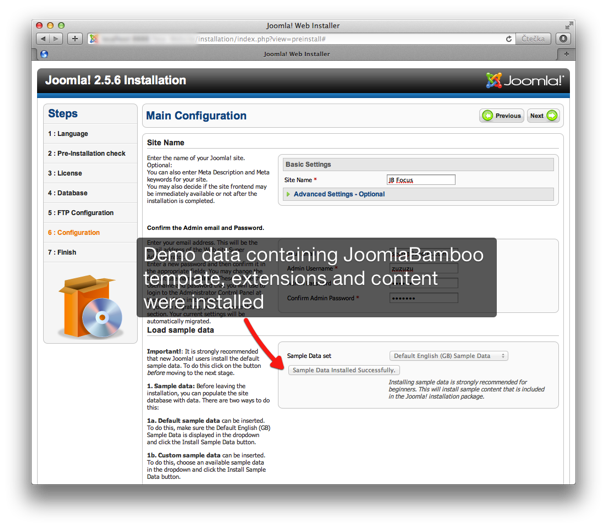Click the fullscreen arrows in title bar

point(568,26)
